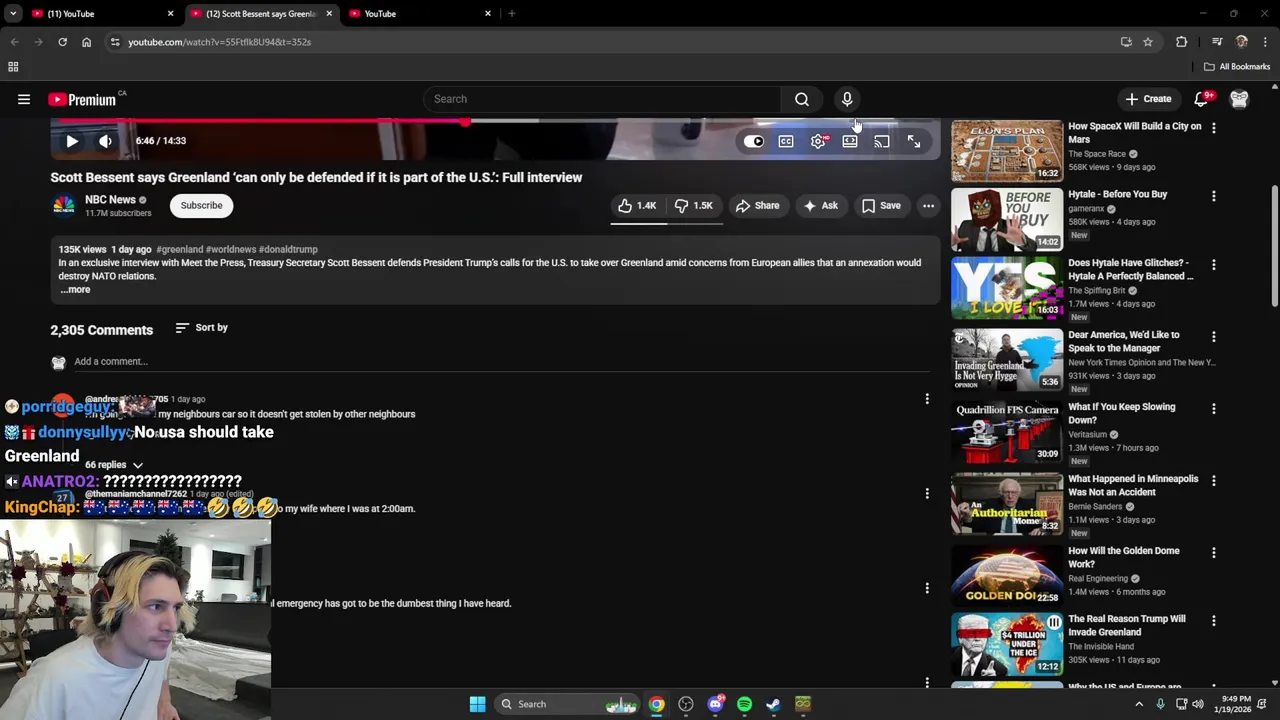
Task: Open a new browser tab
Action: 512,14
